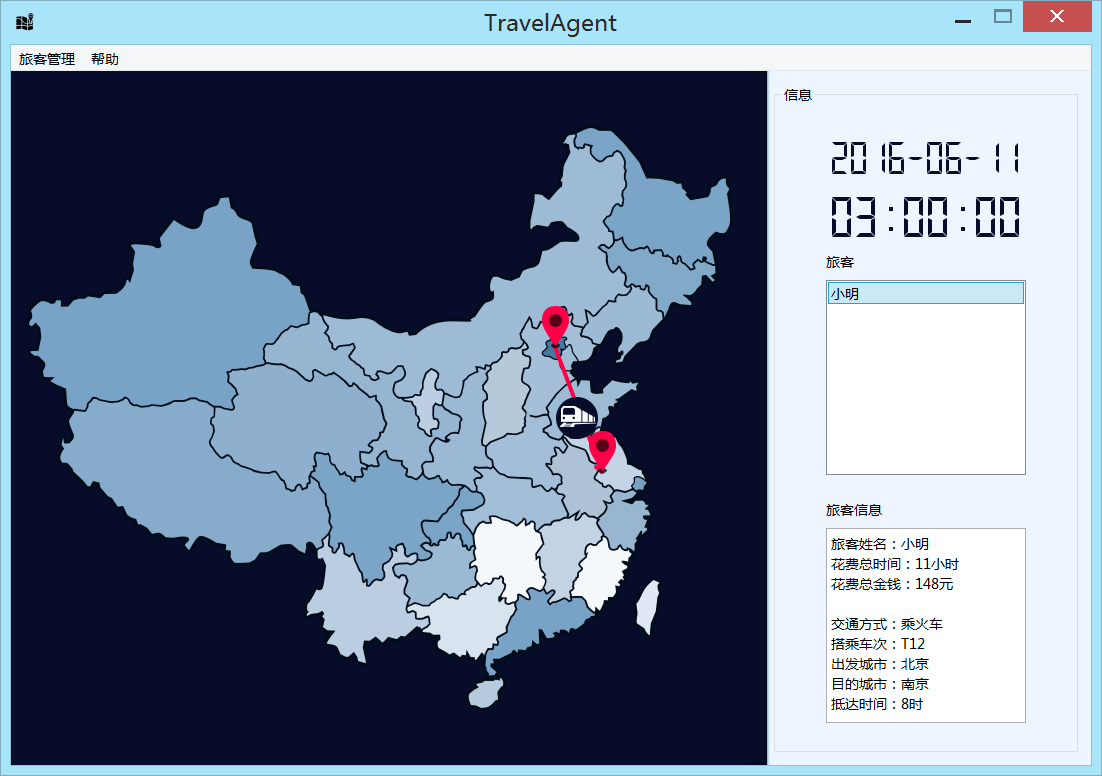Click the train icon on the route
Viewport: 1102px width, 776px height.
pos(576,418)
